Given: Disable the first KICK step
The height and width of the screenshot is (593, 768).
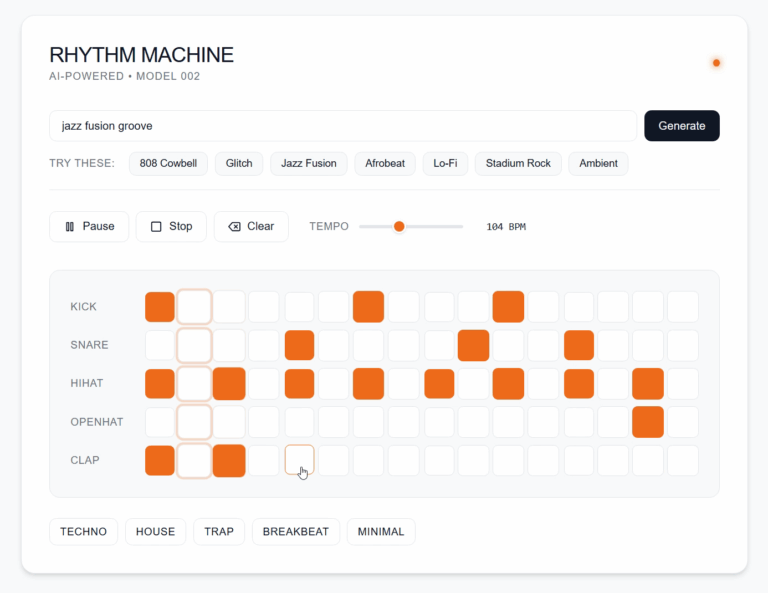Looking at the screenshot, I should pyautogui.click(x=160, y=307).
